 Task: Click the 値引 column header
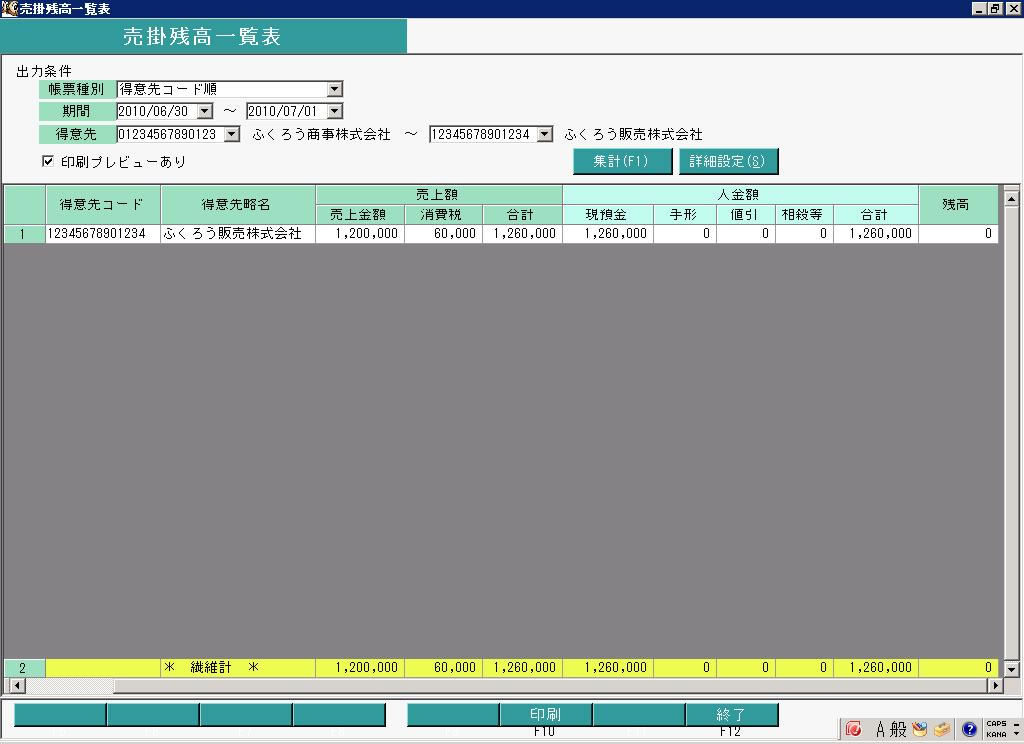point(745,215)
